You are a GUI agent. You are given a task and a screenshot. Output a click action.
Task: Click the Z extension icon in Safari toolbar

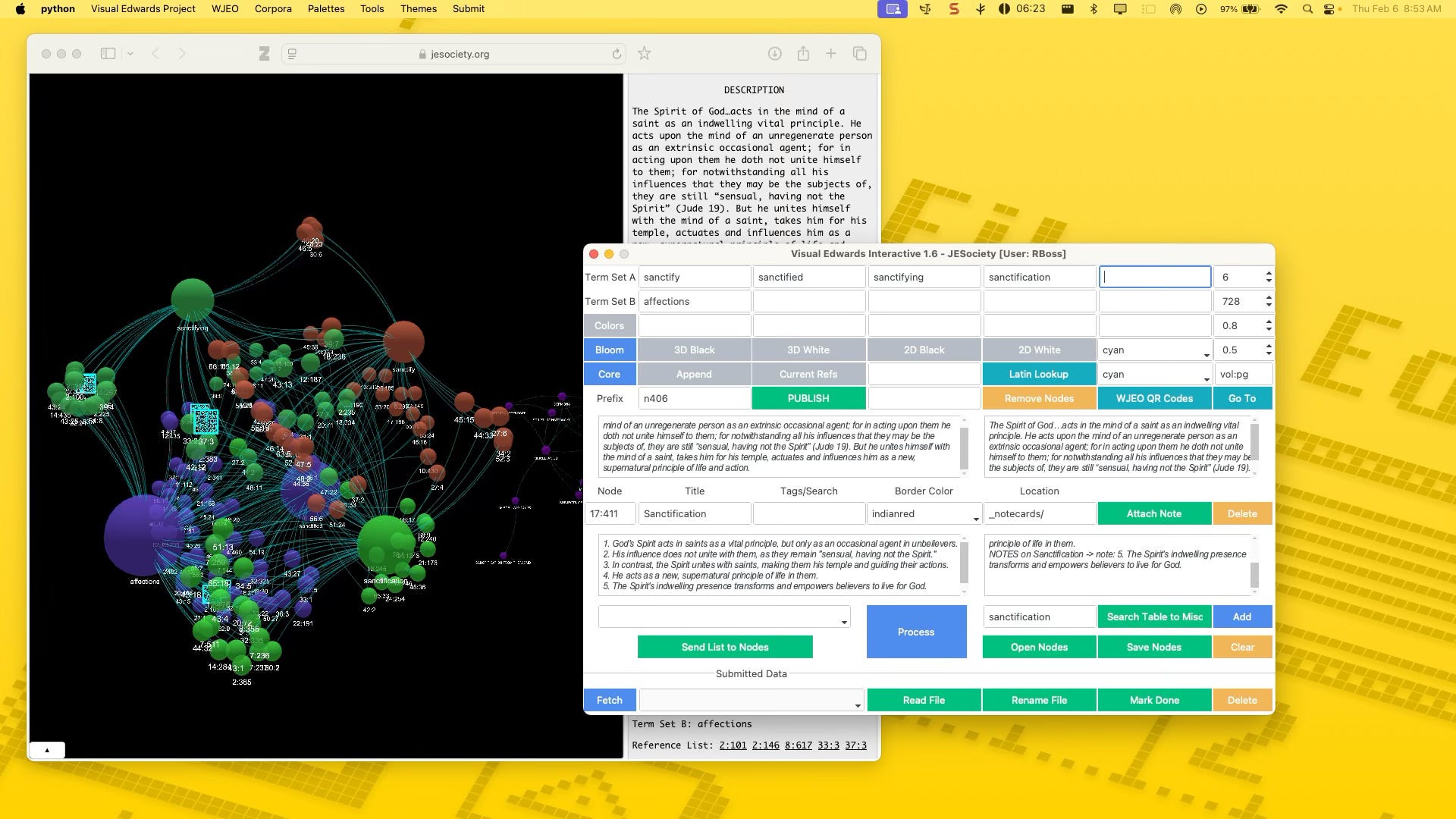264,54
